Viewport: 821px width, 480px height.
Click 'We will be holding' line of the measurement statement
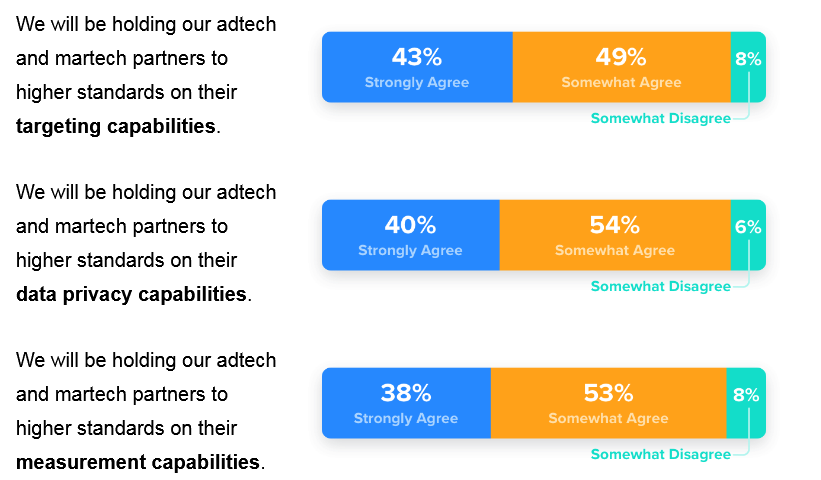tap(146, 360)
